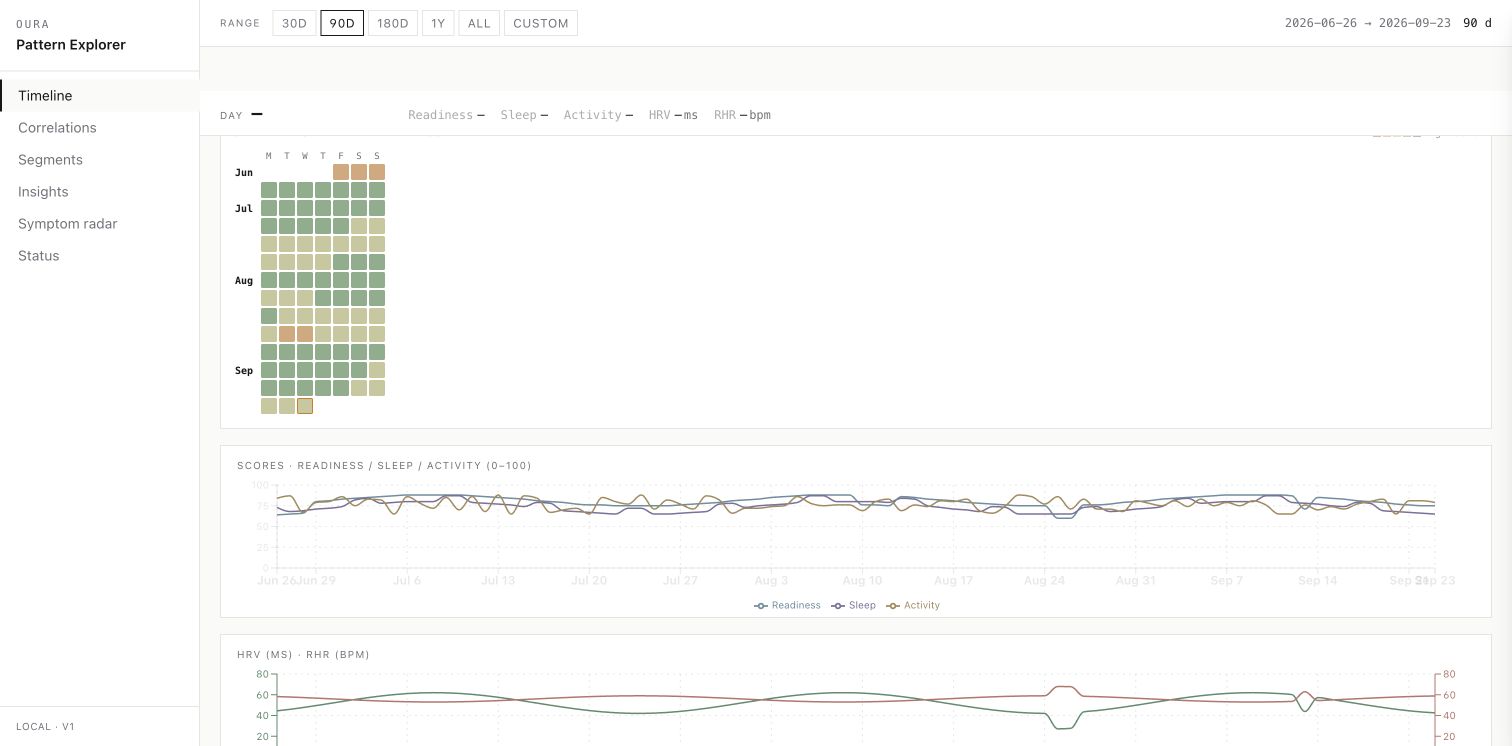The image size is (1512, 746).
Task: Click the Sep 7 axis label
Action: click(1227, 580)
